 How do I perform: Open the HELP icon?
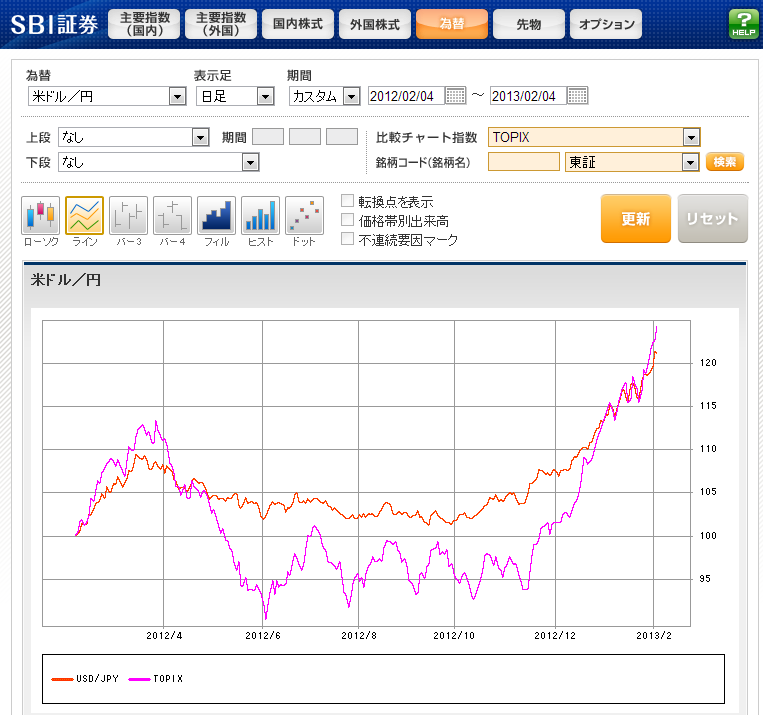coord(743,24)
